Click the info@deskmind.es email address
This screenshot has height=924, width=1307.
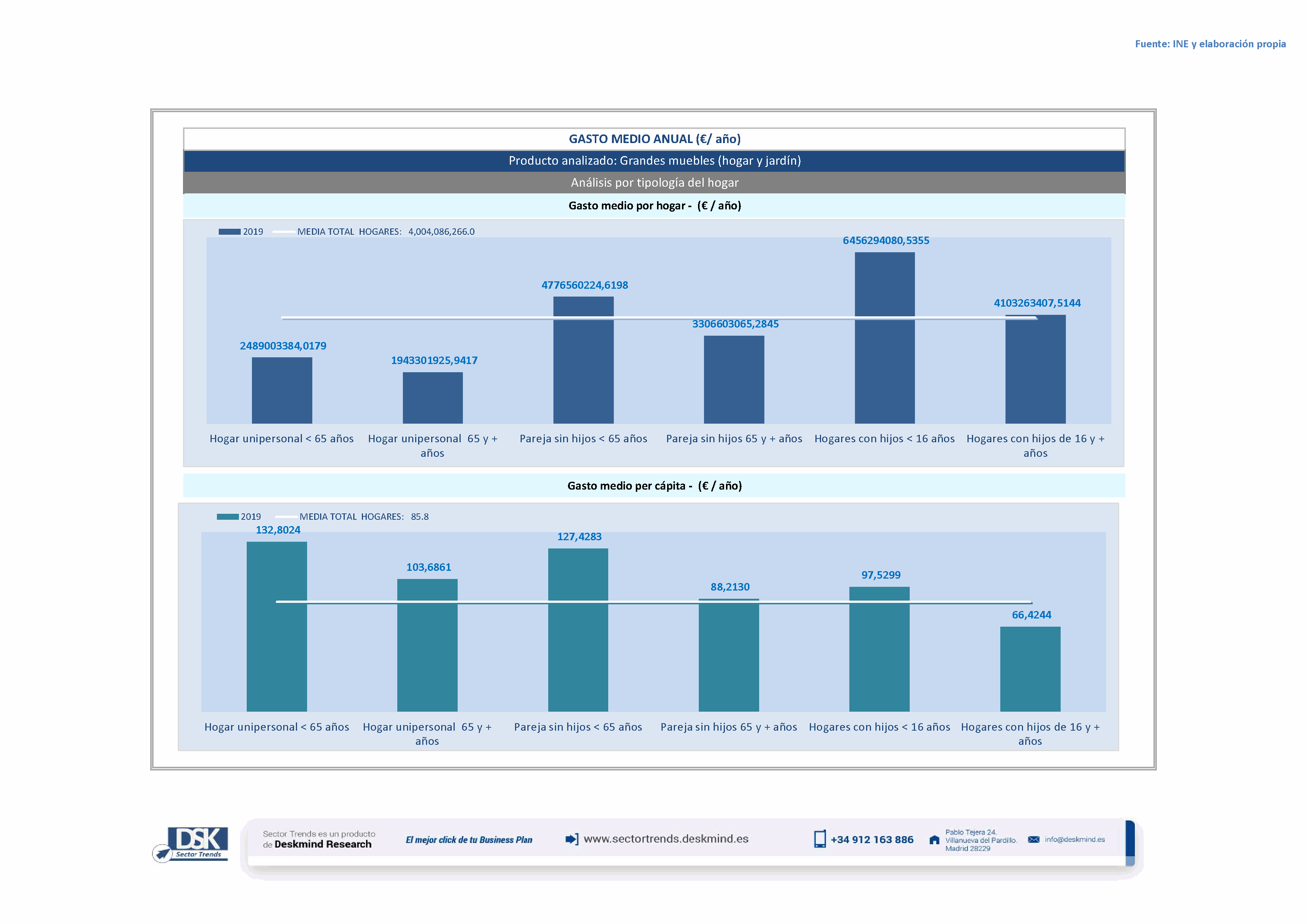pos(1075,840)
